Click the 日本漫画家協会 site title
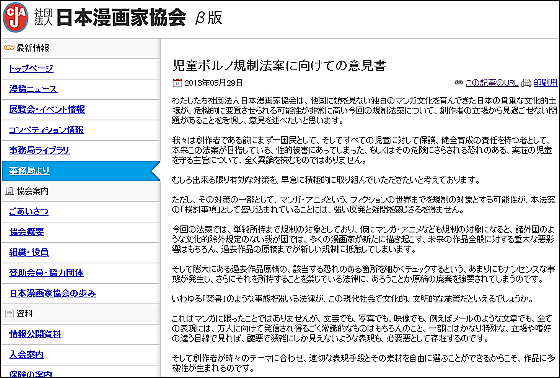560x378 pixels. (121, 17)
